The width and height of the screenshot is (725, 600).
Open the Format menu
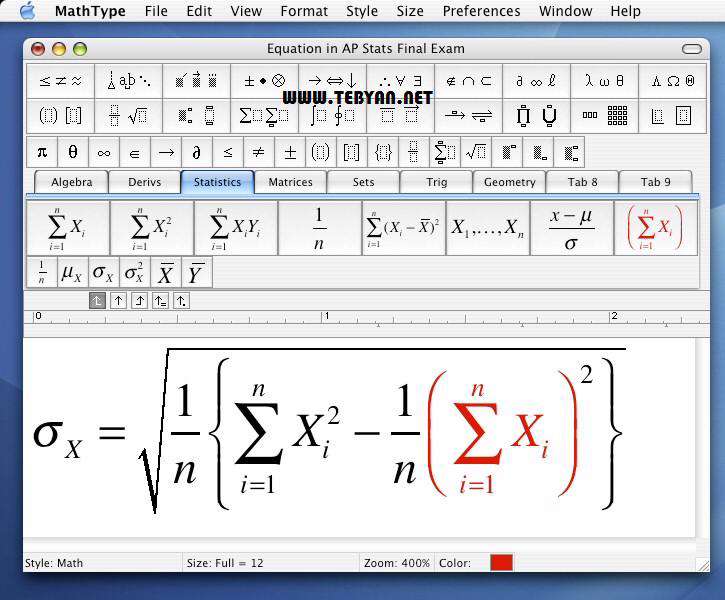tap(304, 11)
